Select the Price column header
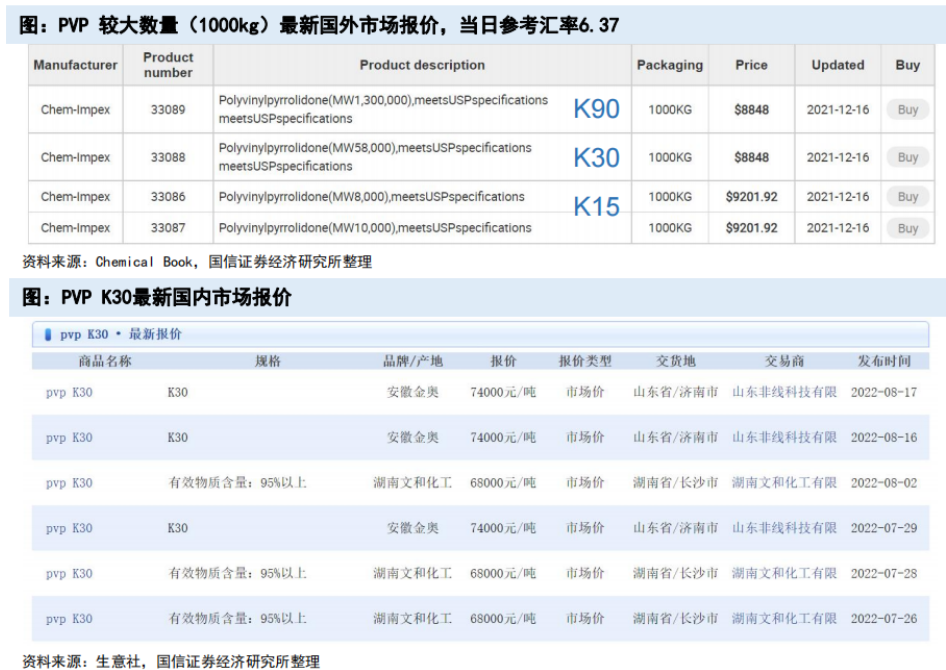 pyautogui.click(x=751, y=65)
